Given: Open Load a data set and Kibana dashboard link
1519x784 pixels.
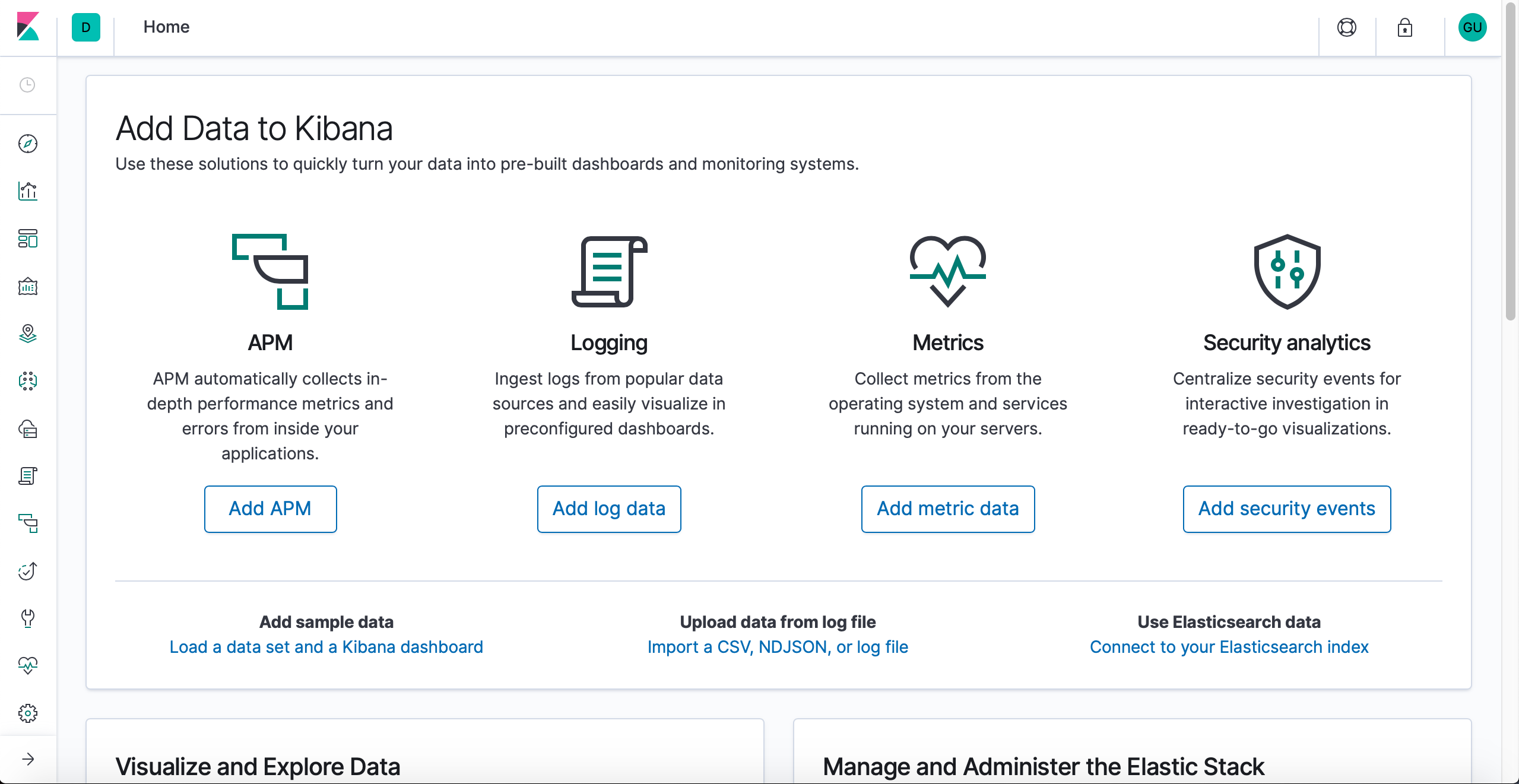Looking at the screenshot, I should tap(326, 647).
